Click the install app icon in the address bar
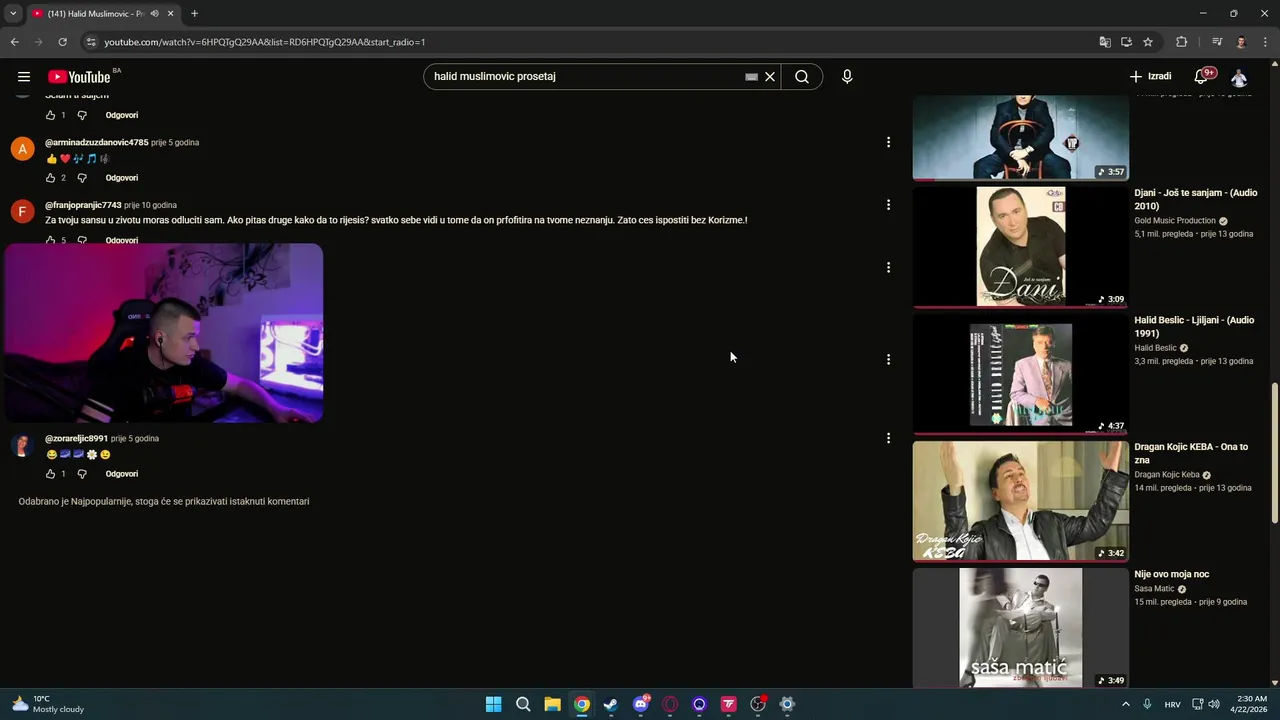The image size is (1280, 720). tap(1126, 42)
